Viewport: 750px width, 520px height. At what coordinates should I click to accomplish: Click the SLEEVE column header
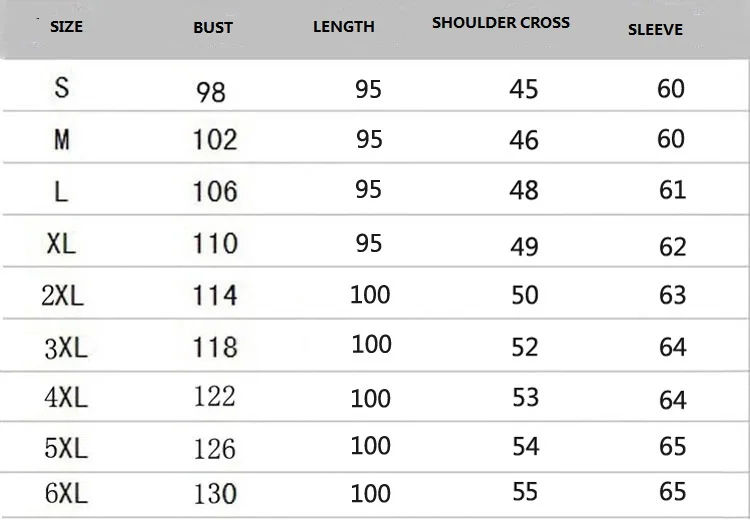click(655, 30)
